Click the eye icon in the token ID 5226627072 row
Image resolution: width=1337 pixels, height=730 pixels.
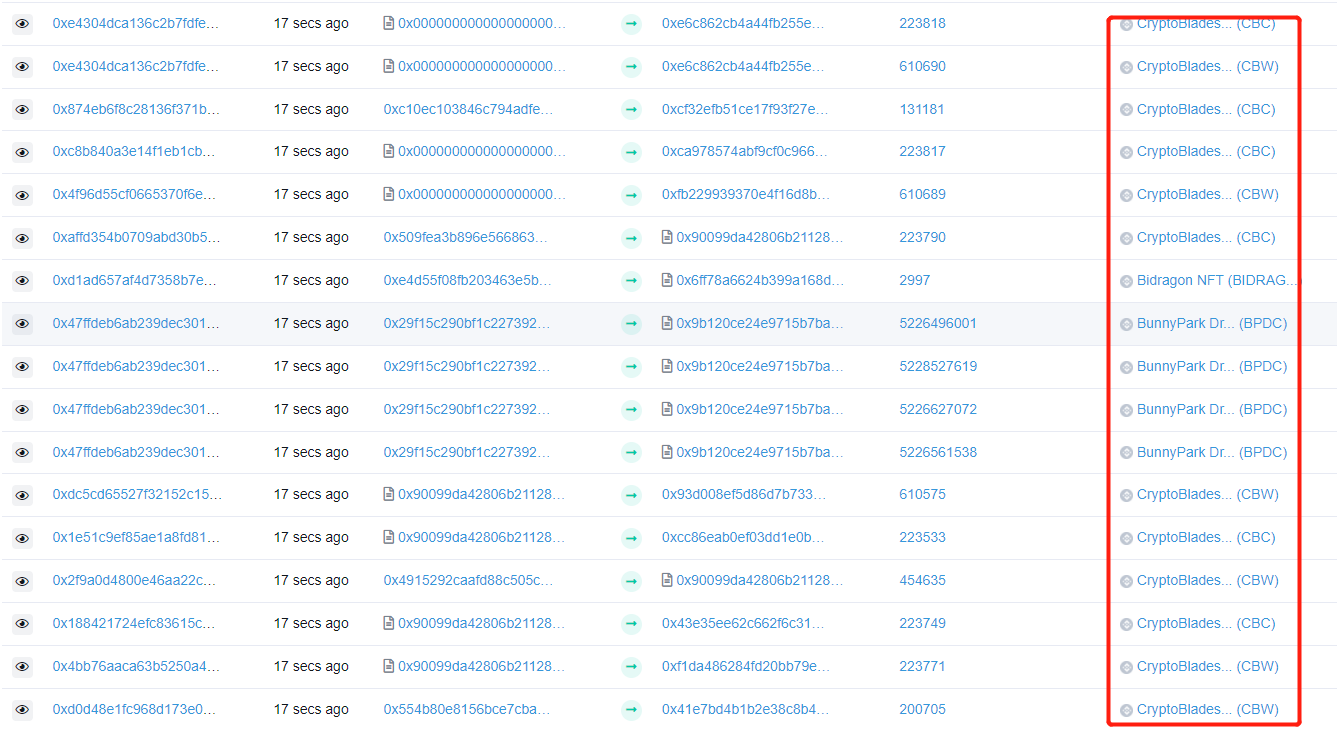click(22, 410)
